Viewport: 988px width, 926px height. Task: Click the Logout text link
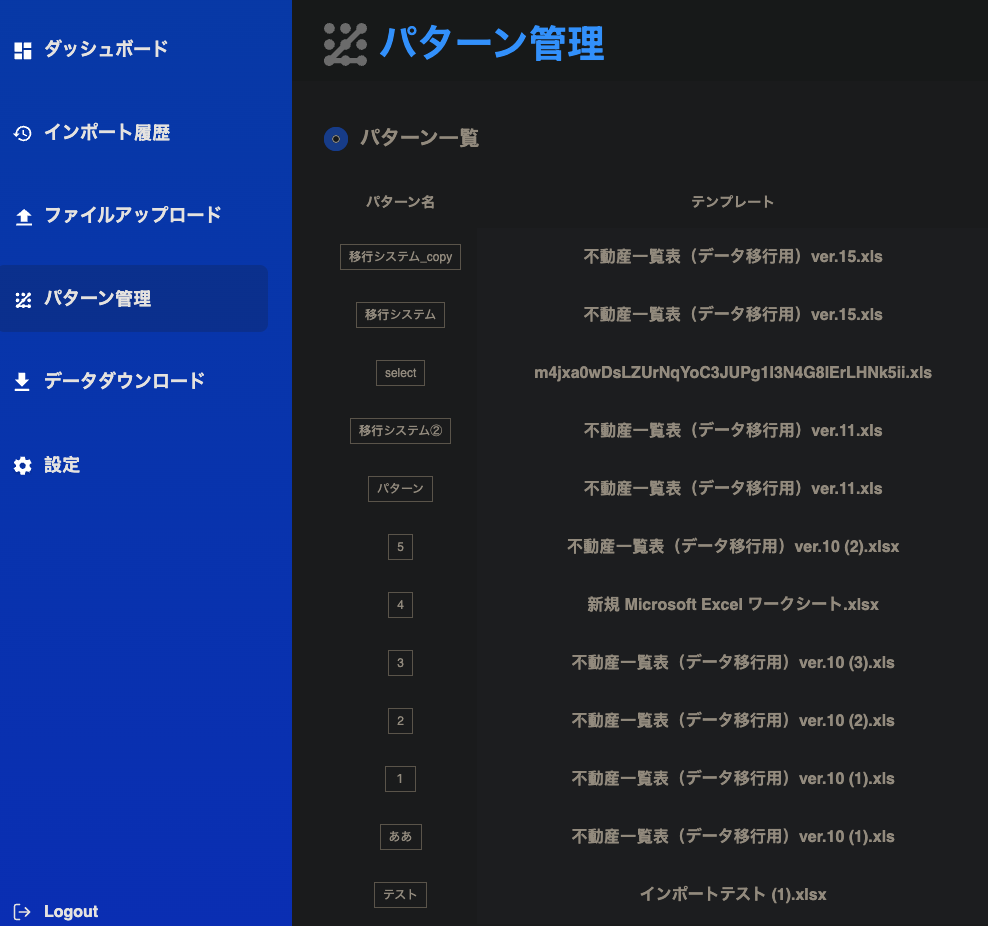71,912
